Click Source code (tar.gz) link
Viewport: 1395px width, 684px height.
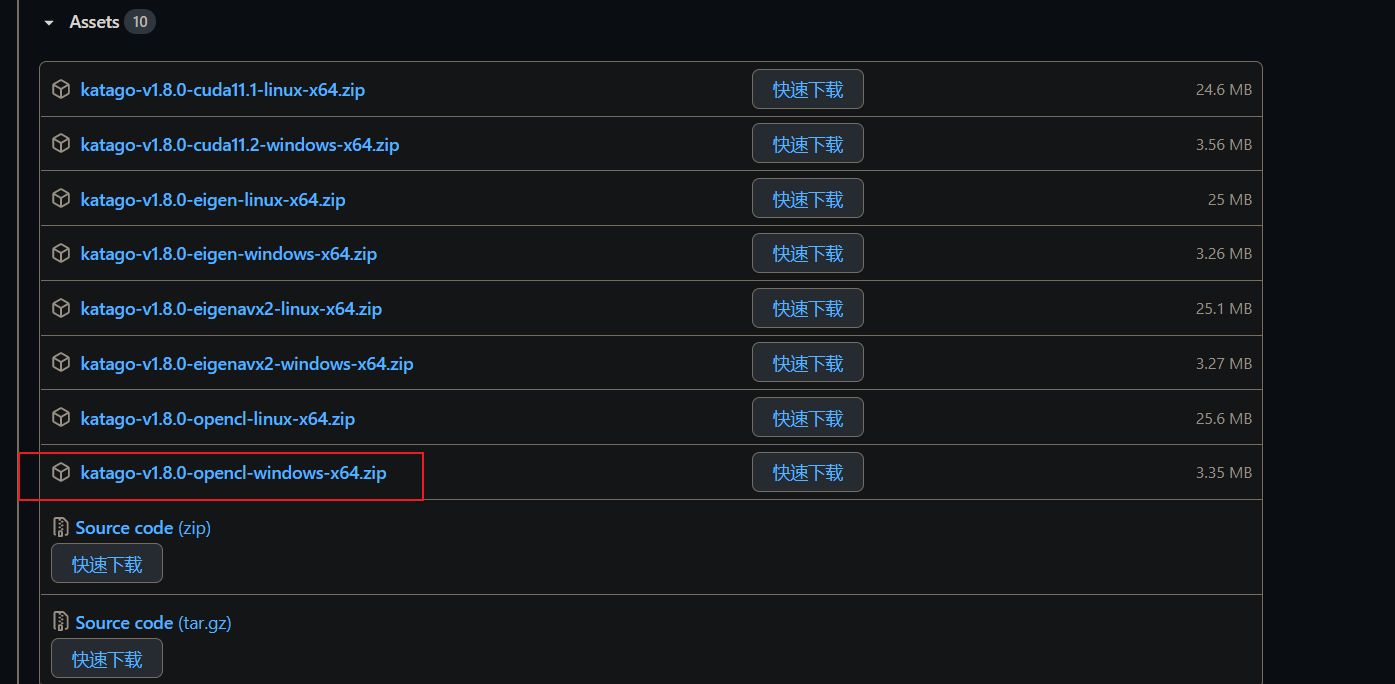tap(124, 622)
